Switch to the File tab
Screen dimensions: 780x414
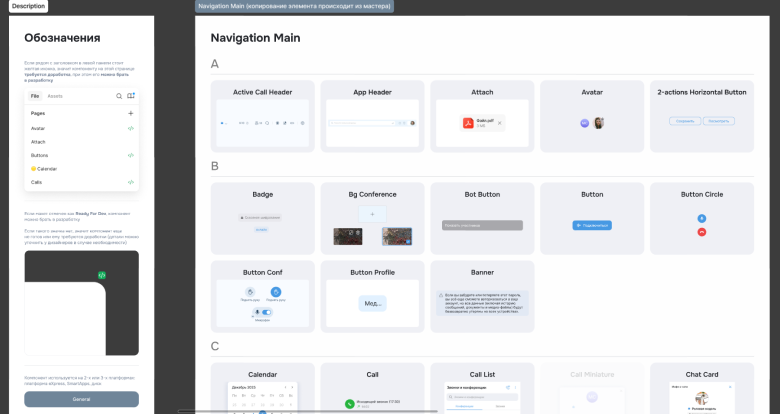coord(35,96)
